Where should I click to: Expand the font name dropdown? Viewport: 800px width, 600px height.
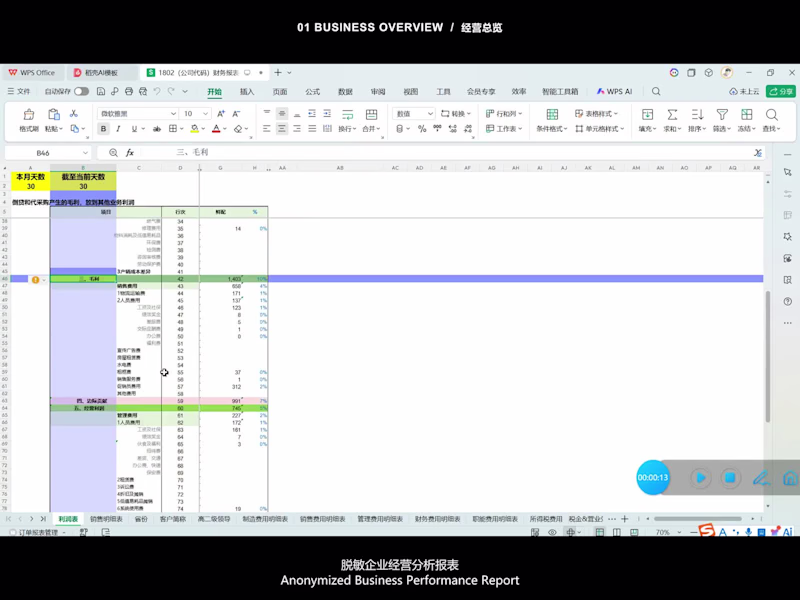pos(173,114)
